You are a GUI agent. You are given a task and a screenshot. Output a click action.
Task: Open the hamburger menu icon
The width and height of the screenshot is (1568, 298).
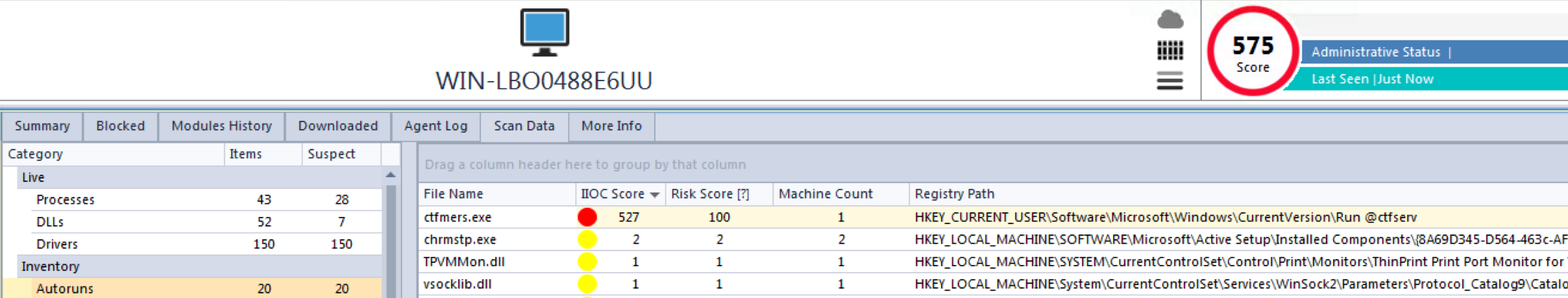[x=1170, y=81]
